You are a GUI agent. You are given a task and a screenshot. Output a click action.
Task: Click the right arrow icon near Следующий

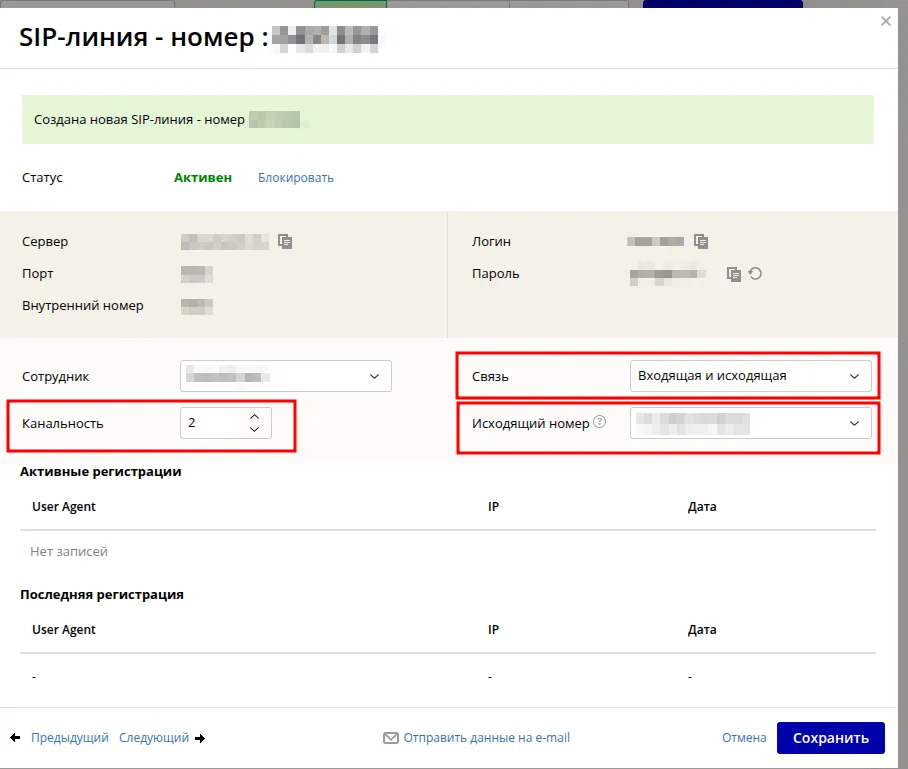tap(200, 738)
